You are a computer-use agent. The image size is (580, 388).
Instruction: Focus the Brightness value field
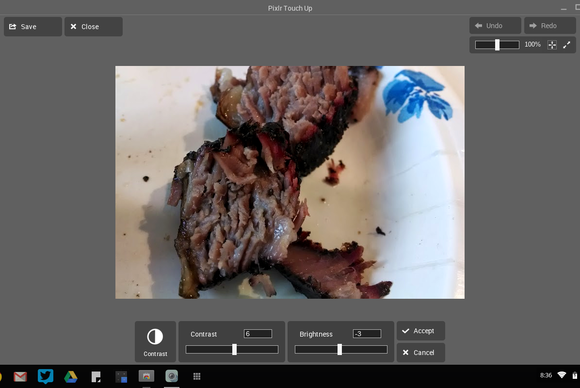tap(367, 334)
